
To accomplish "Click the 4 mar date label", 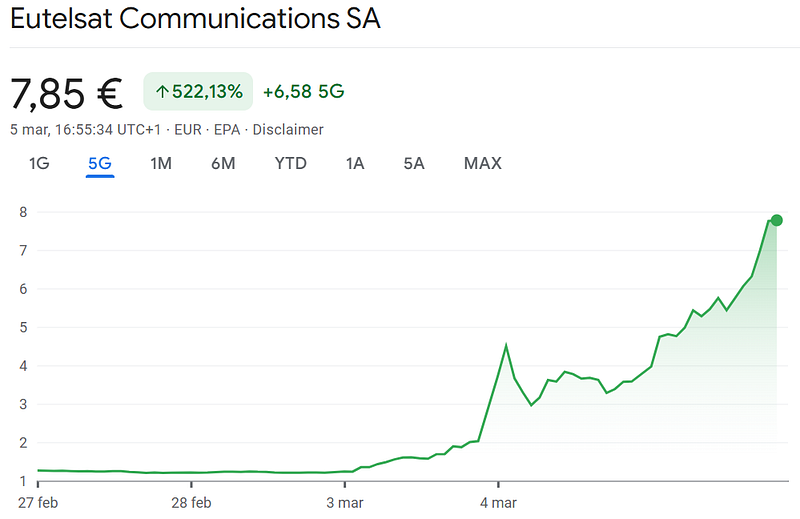I will pos(497,502).
